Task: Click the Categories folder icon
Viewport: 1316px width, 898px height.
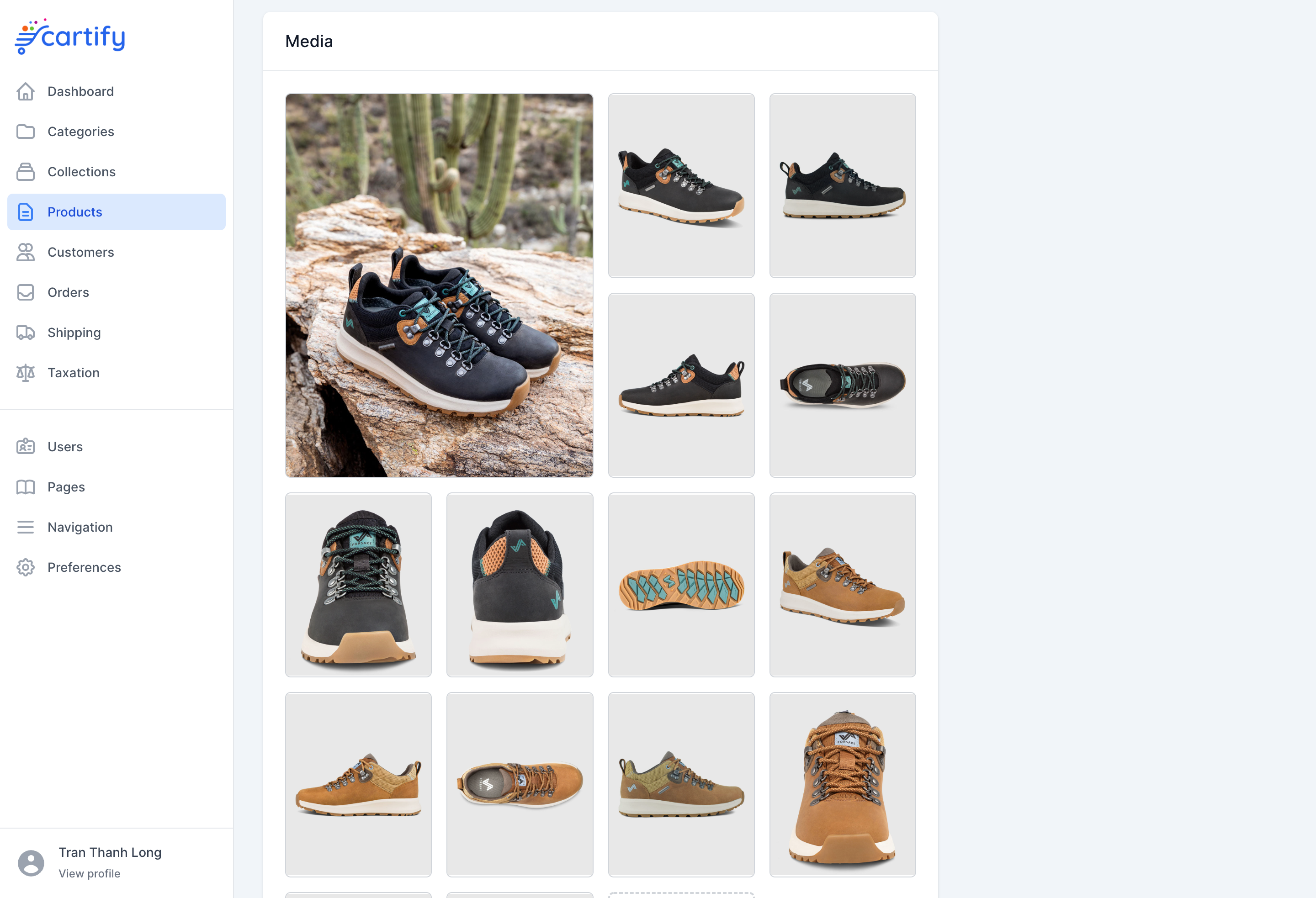Action: click(x=26, y=132)
